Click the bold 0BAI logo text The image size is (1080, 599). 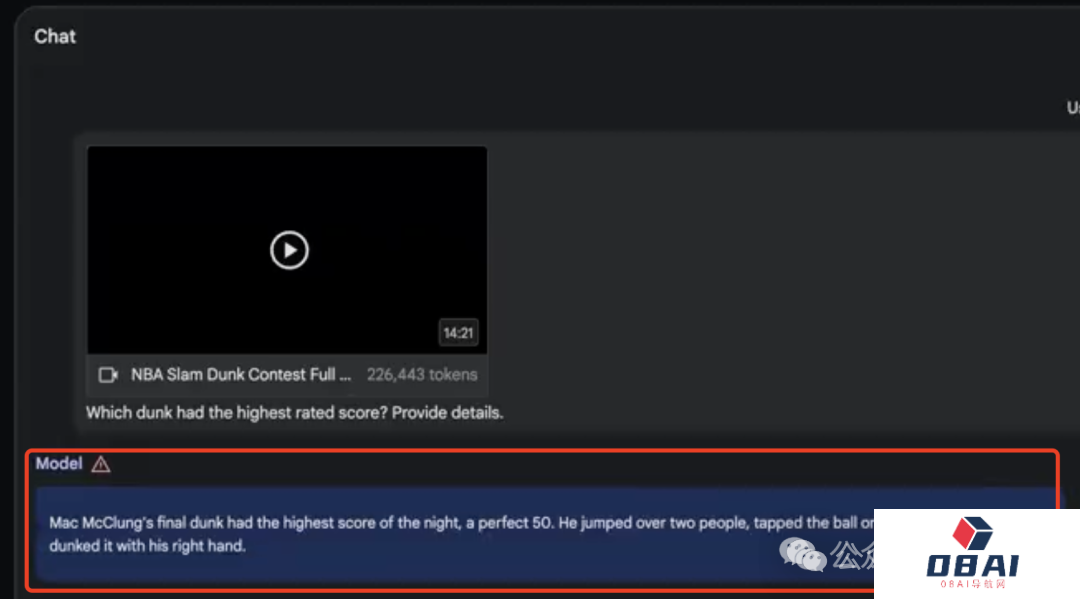[972, 566]
